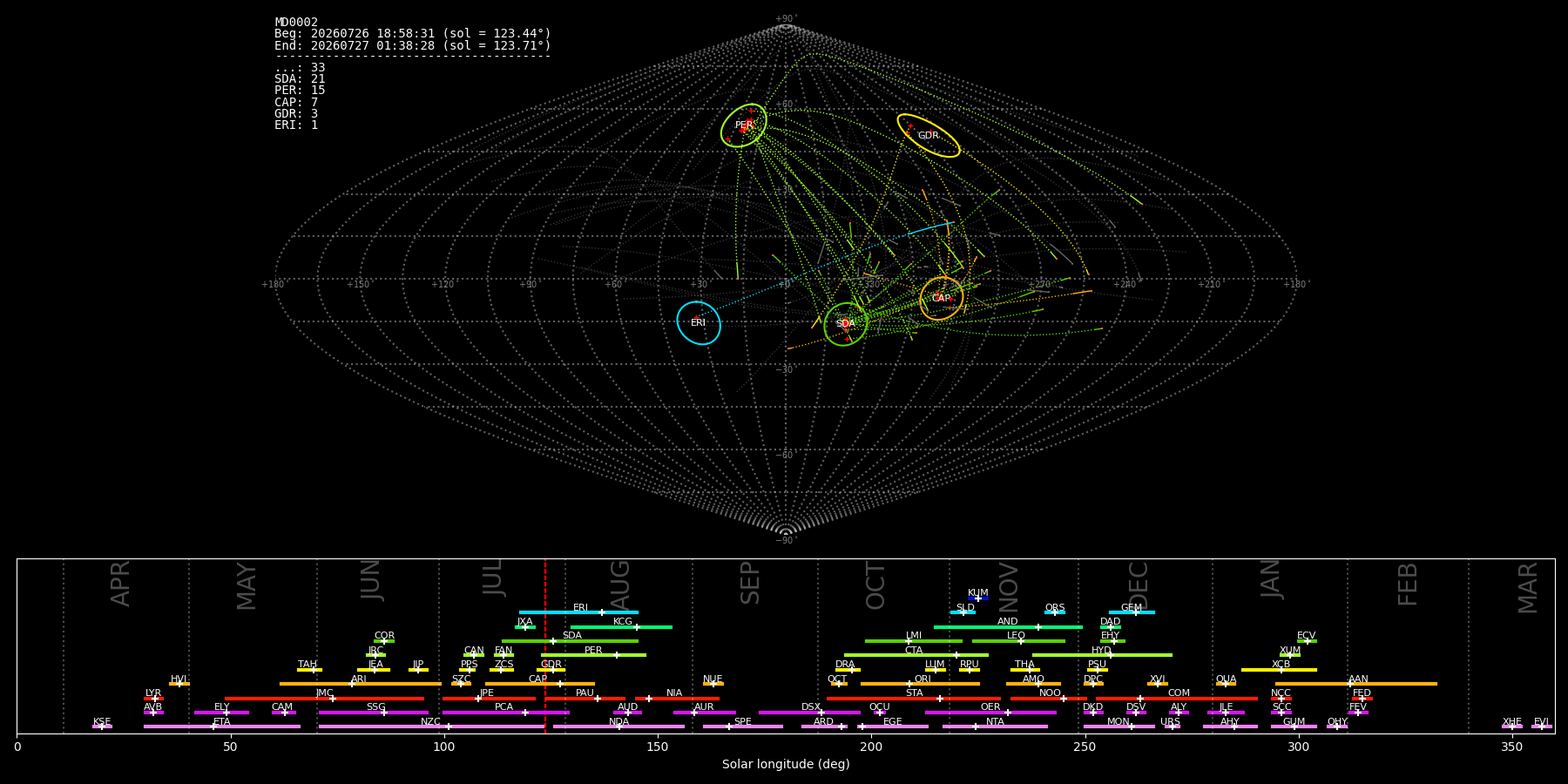This screenshot has height=784, width=1568.
Task: Select the KCG green shower bar
Action: coord(621,626)
